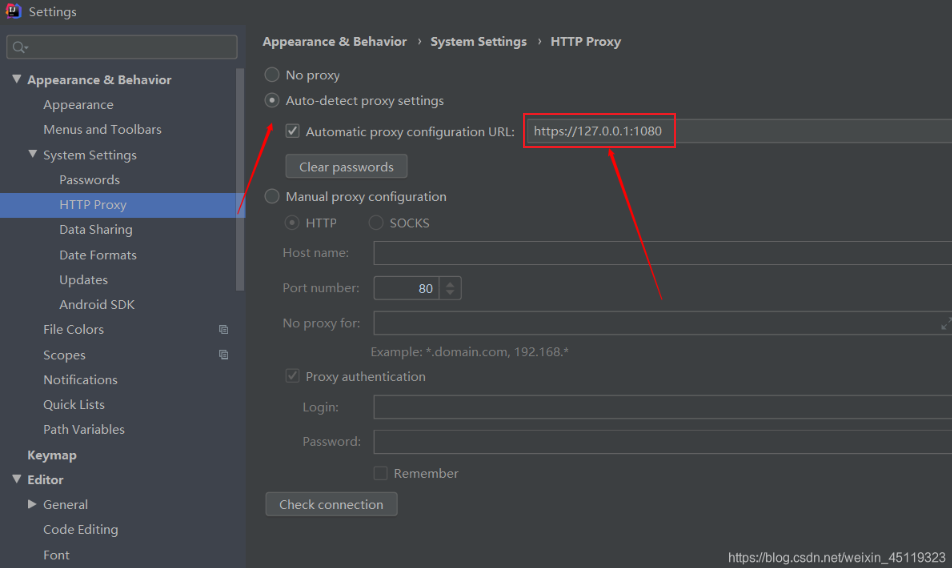Image resolution: width=952 pixels, height=568 pixels.
Task: Uncheck Automatic proxy configuration URL checkbox
Action: coord(292,131)
